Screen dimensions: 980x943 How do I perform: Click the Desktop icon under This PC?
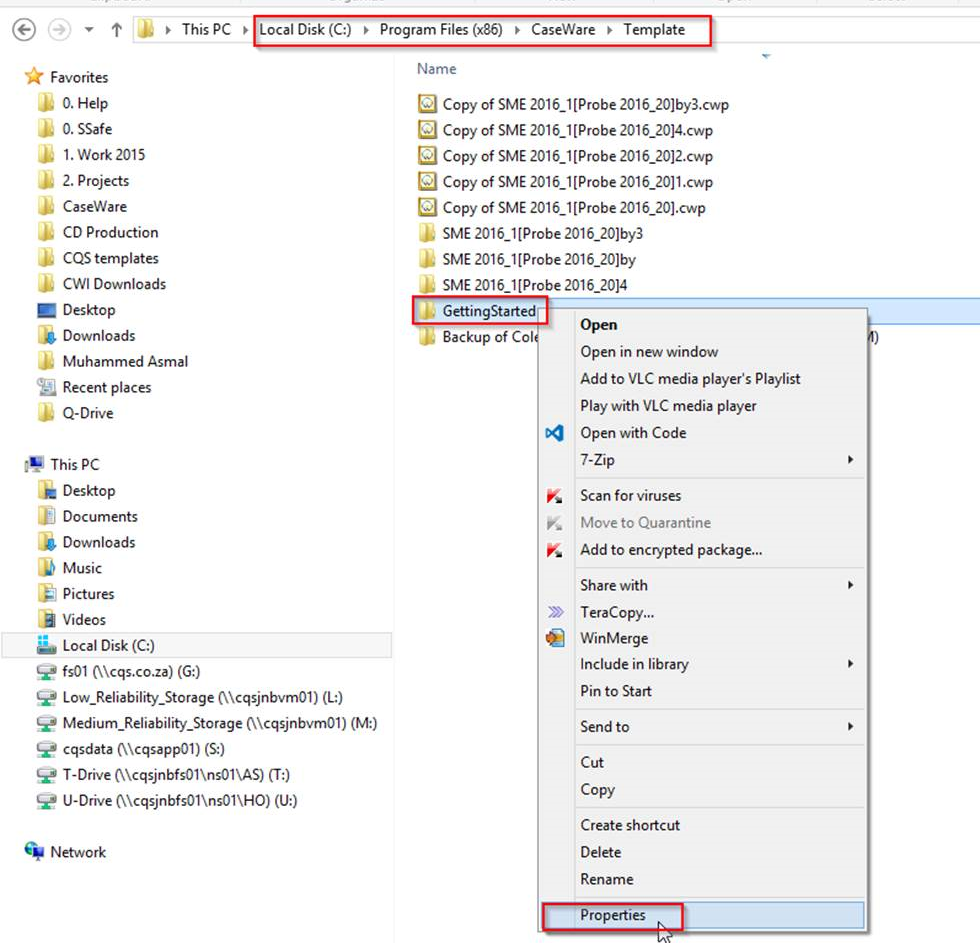46,491
